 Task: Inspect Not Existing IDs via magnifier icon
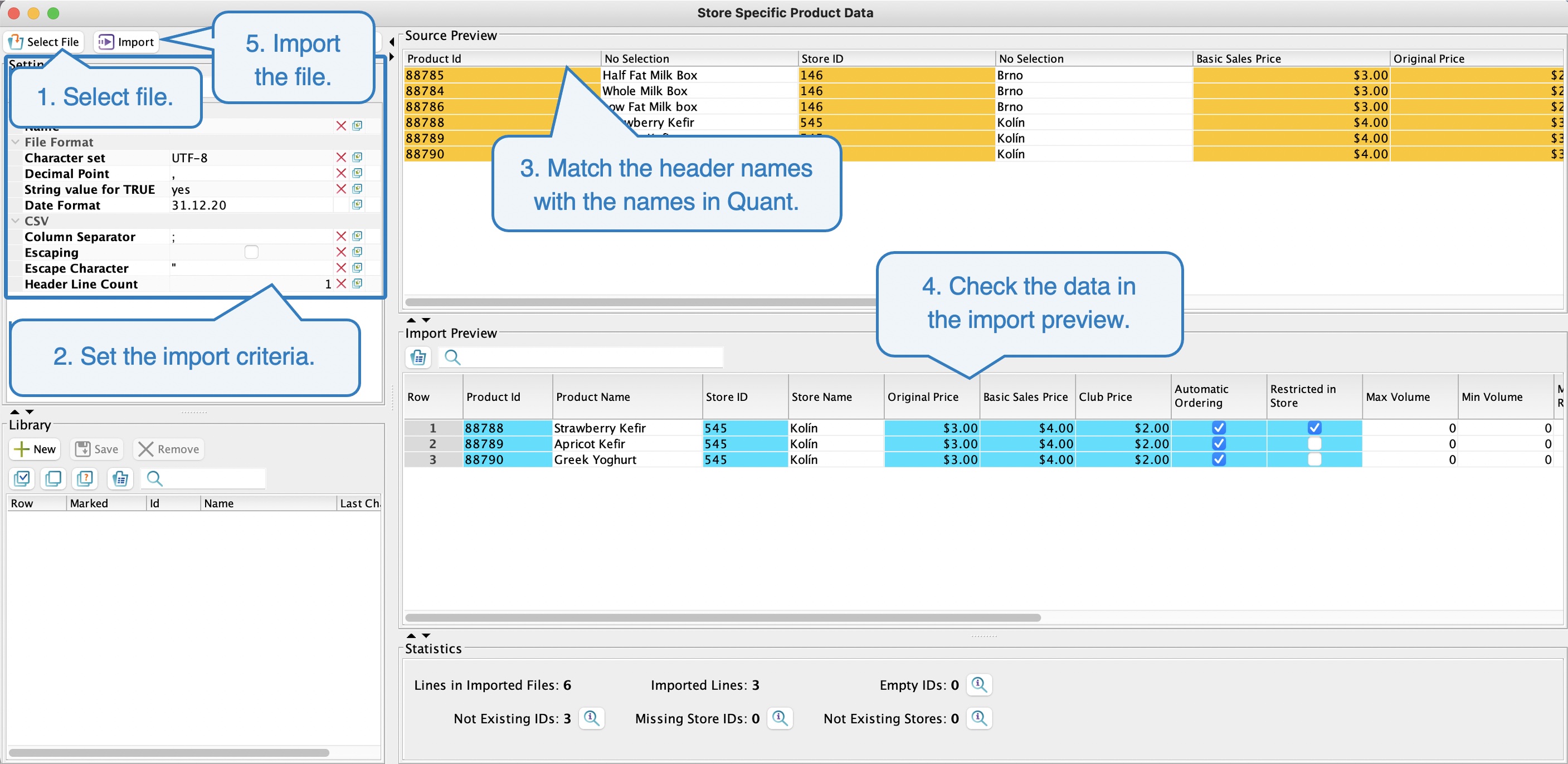[591, 718]
